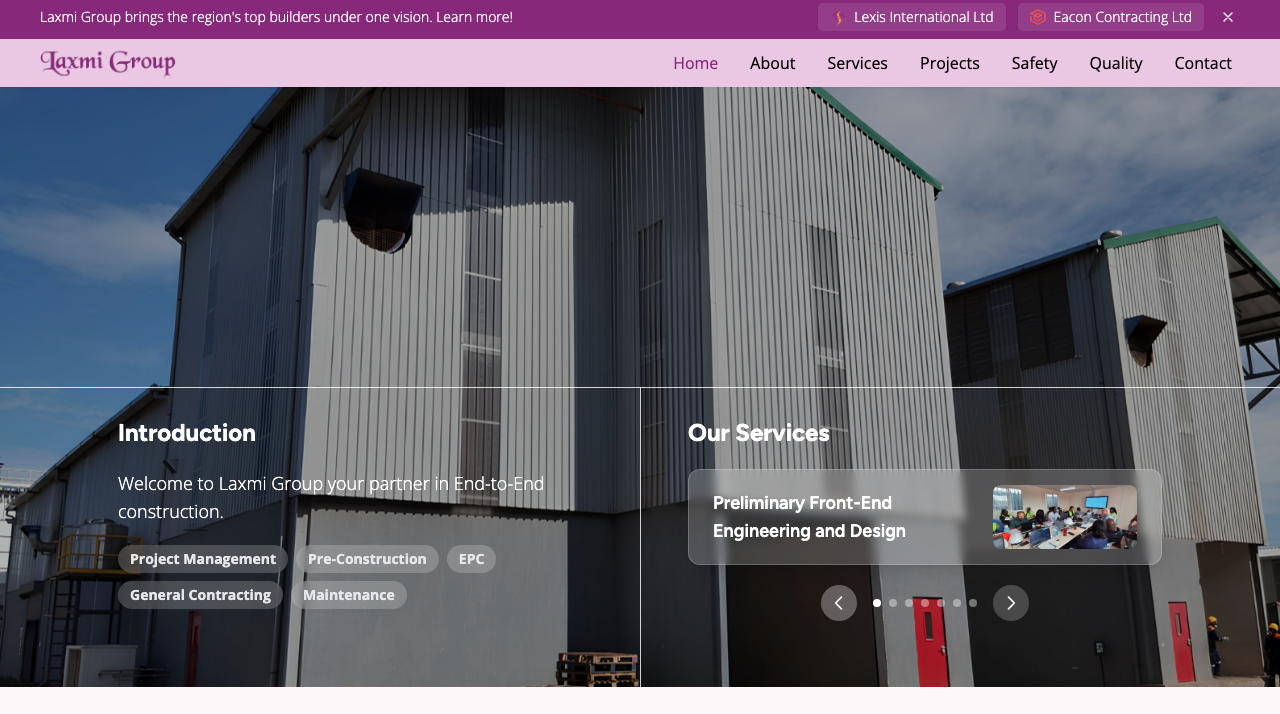The width and height of the screenshot is (1280, 714).
Task: Click the Maintenance tag
Action: click(x=349, y=595)
